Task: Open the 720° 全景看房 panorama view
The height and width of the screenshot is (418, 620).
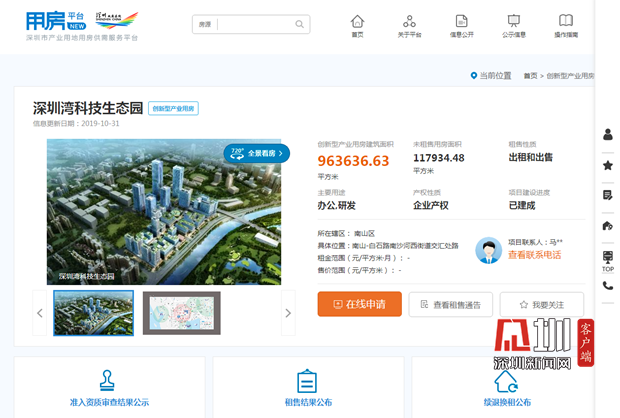Action: pyautogui.click(x=257, y=153)
